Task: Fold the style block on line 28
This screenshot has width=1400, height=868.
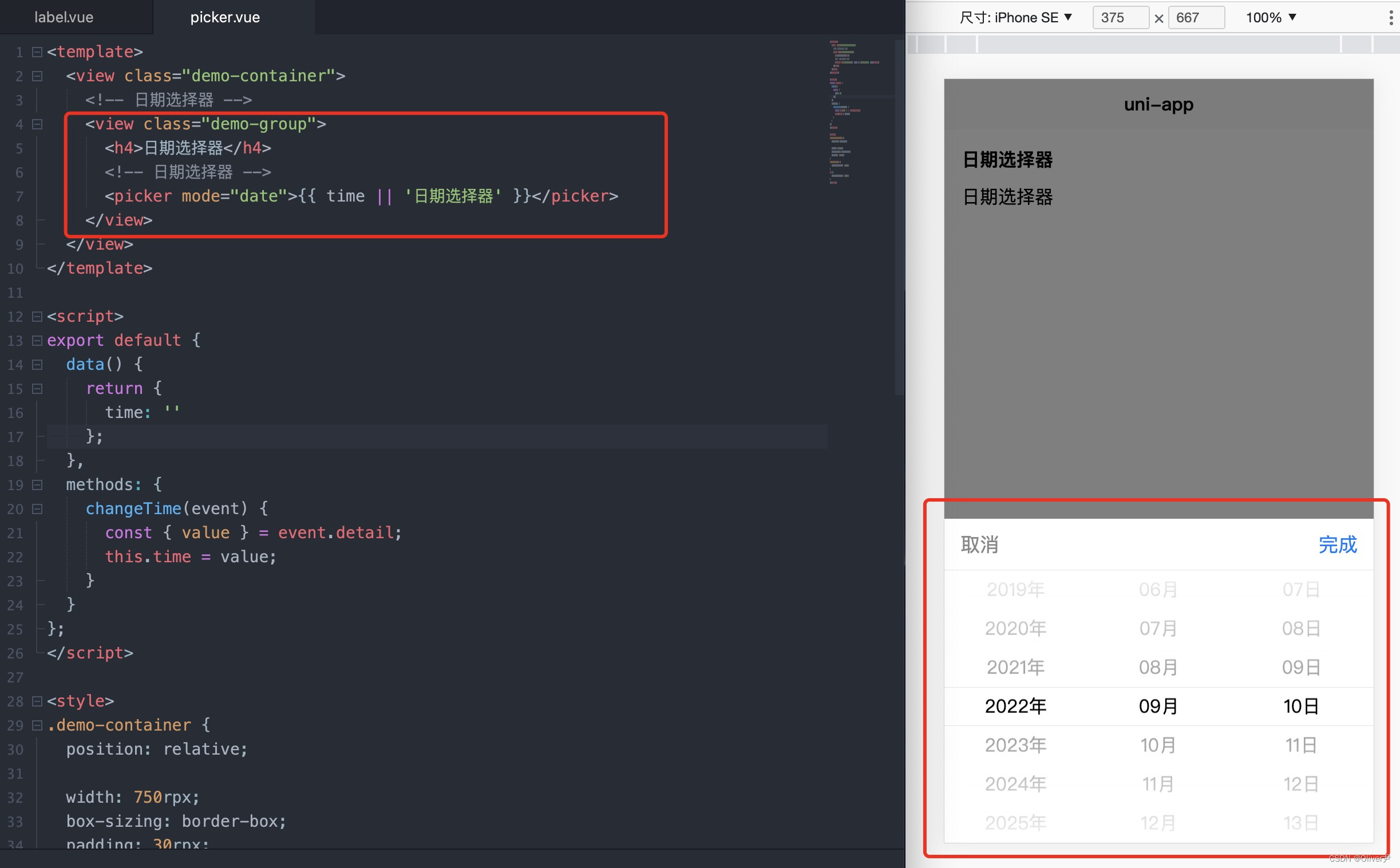Action: (37, 701)
